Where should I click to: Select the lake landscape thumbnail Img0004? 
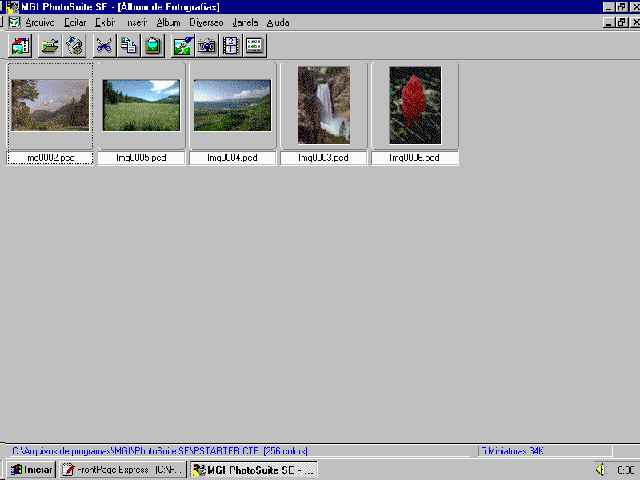(232, 105)
